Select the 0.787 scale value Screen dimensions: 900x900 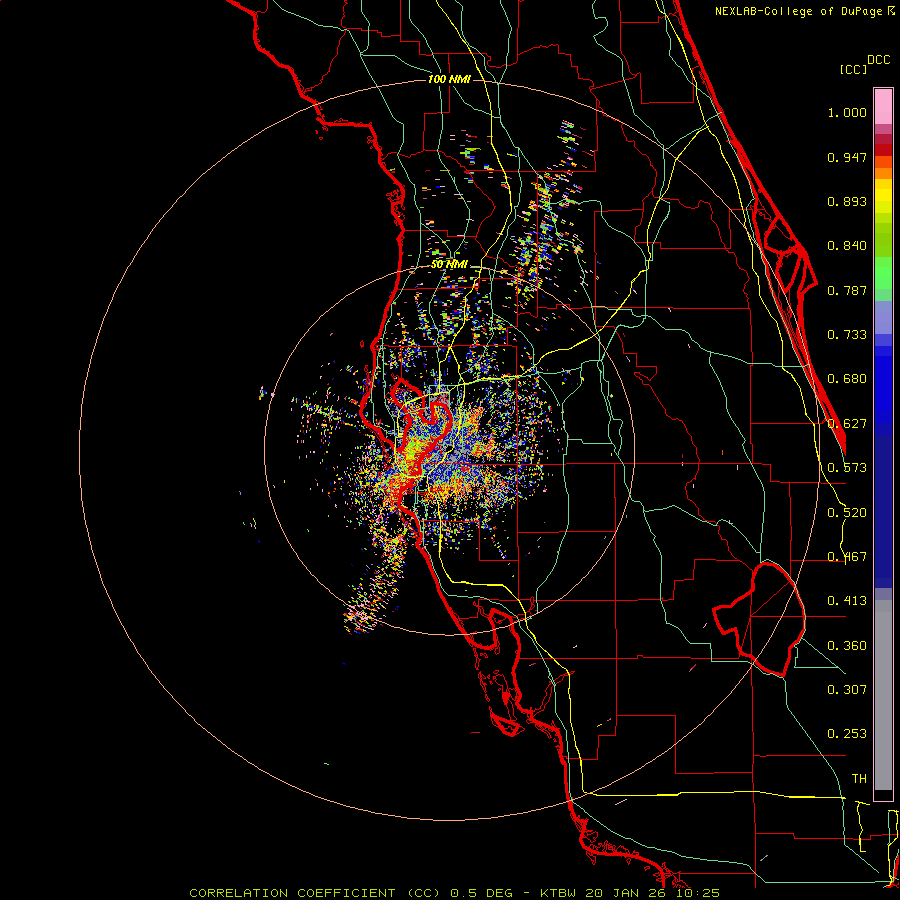pos(847,290)
